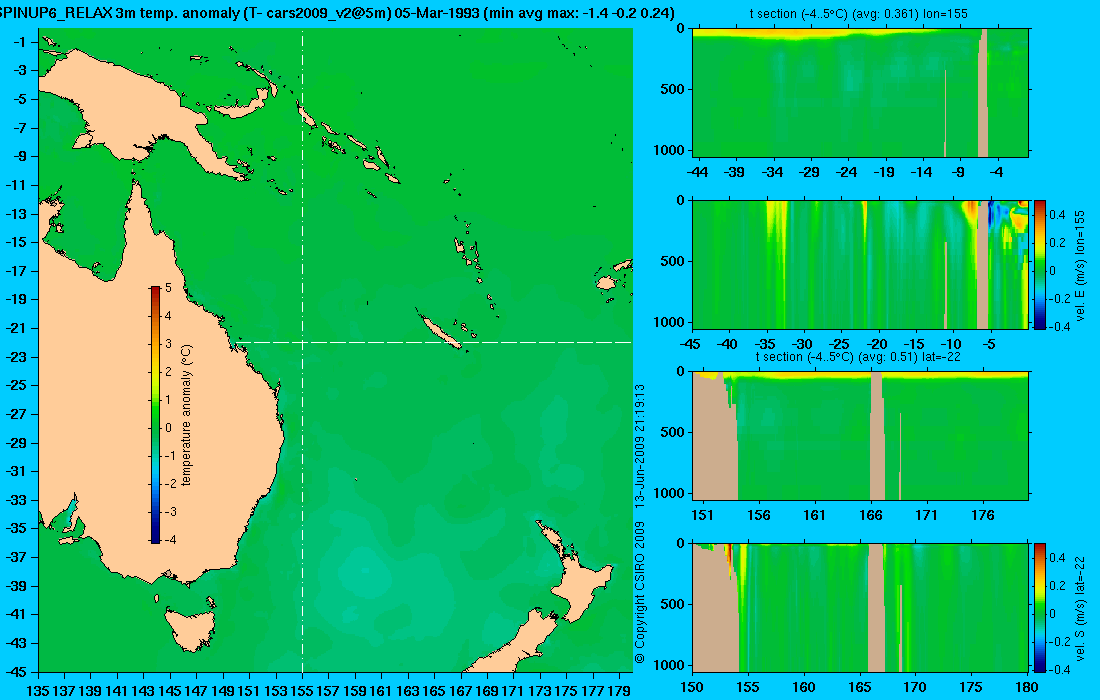Click the tan land column in top temperature section
Image resolution: width=1100 pixels, height=700 pixels.
[x=983, y=93]
